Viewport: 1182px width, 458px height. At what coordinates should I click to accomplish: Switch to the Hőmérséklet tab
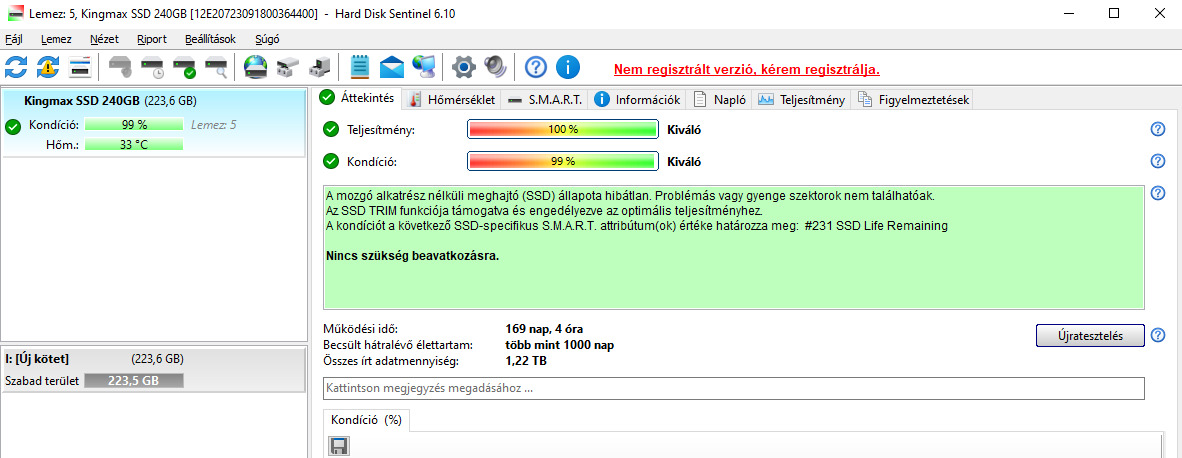pos(451,99)
